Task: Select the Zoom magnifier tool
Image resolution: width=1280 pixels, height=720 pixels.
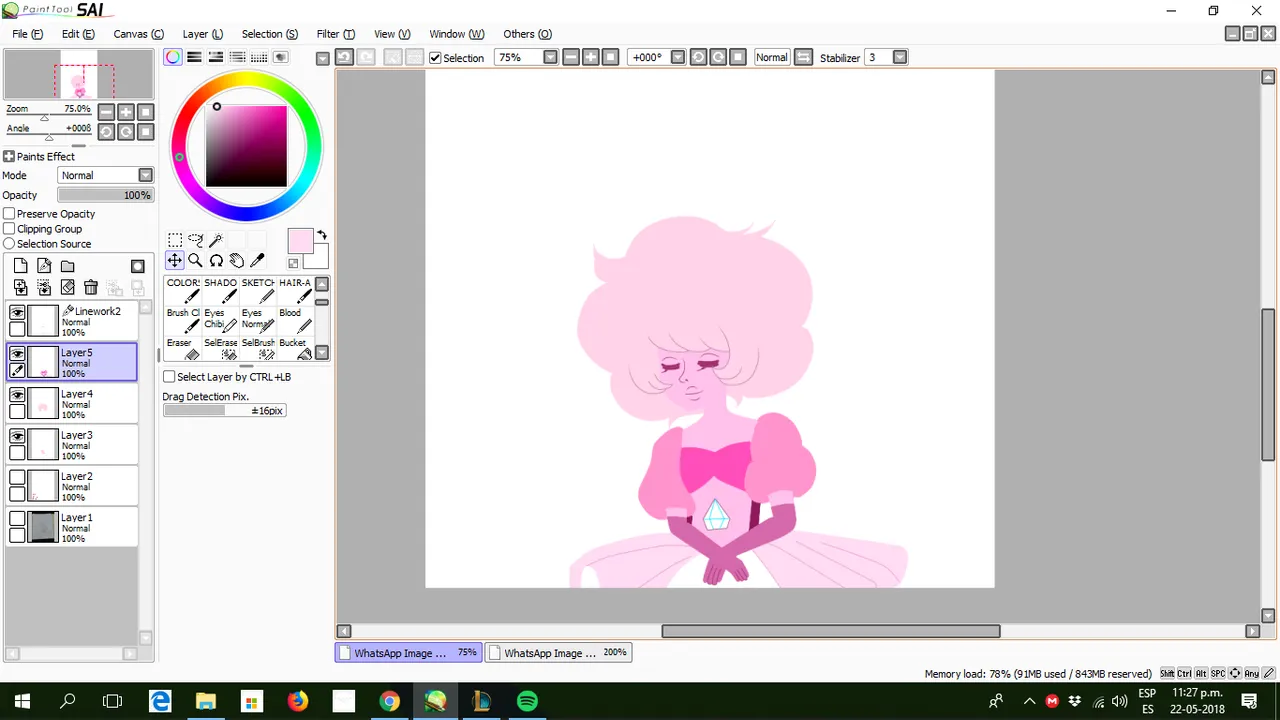Action: tap(195, 260)
